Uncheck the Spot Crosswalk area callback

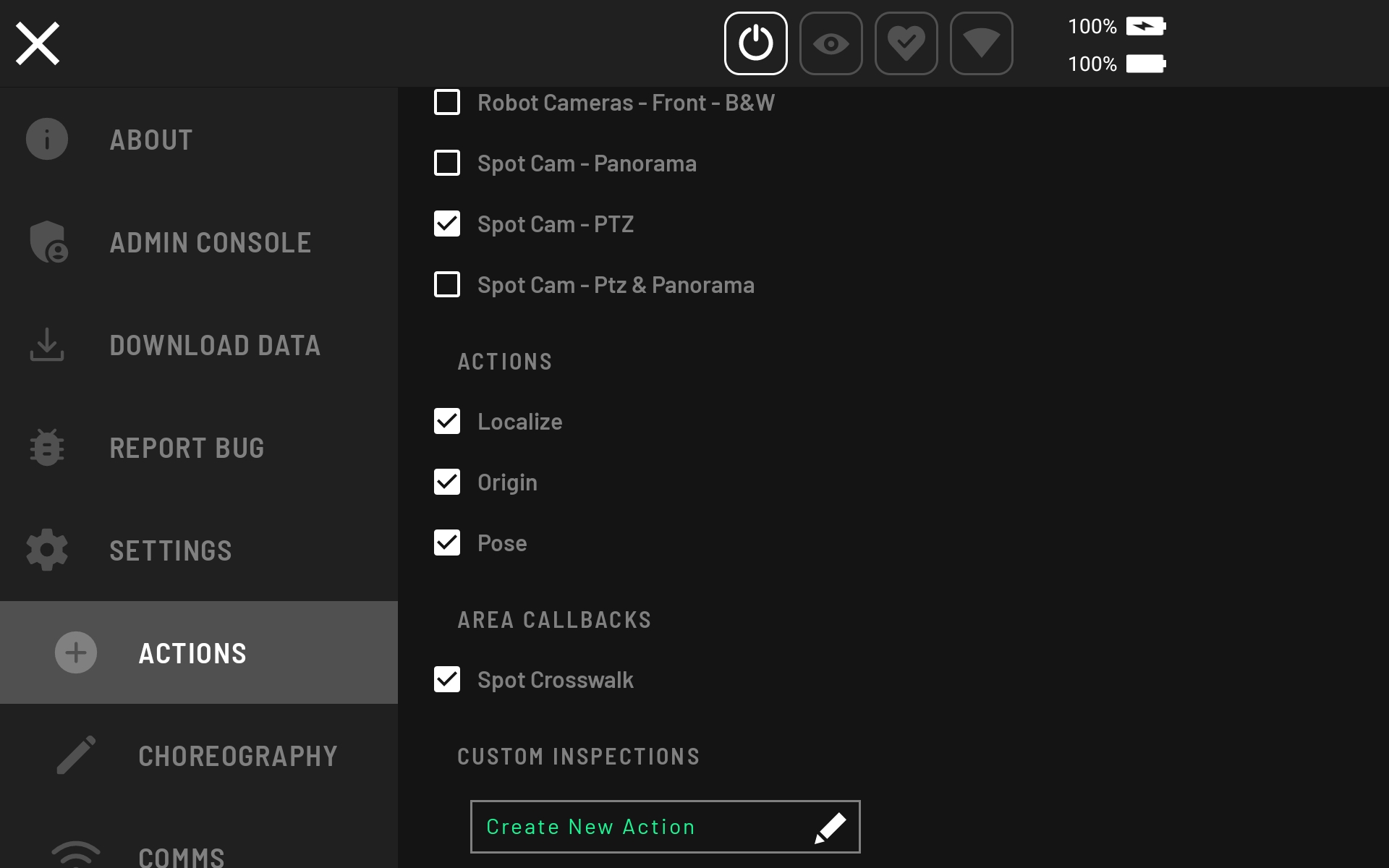pyautogui.click(x=447, y=679)
